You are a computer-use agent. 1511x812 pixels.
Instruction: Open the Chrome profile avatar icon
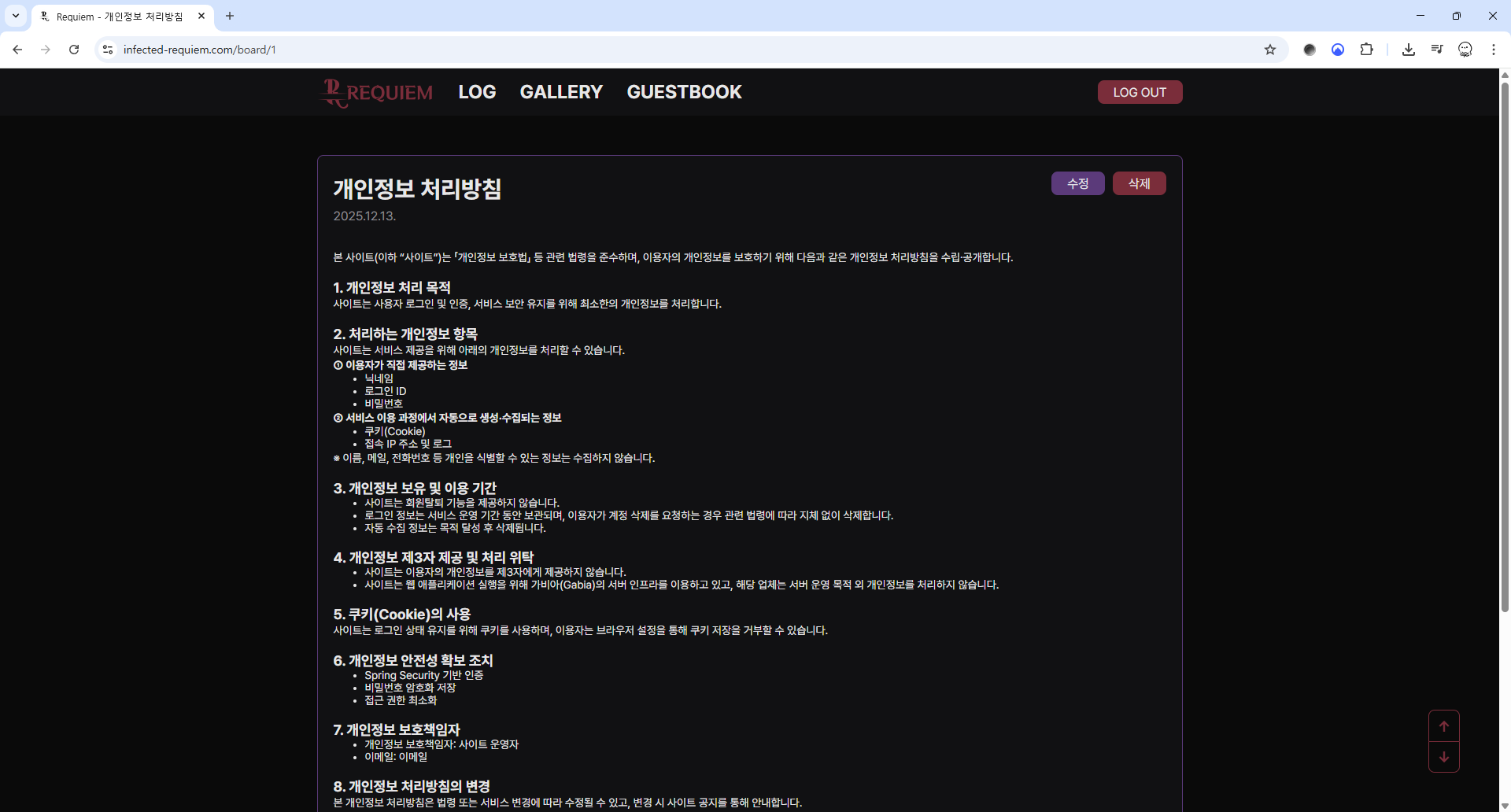tap(1465, 50)
